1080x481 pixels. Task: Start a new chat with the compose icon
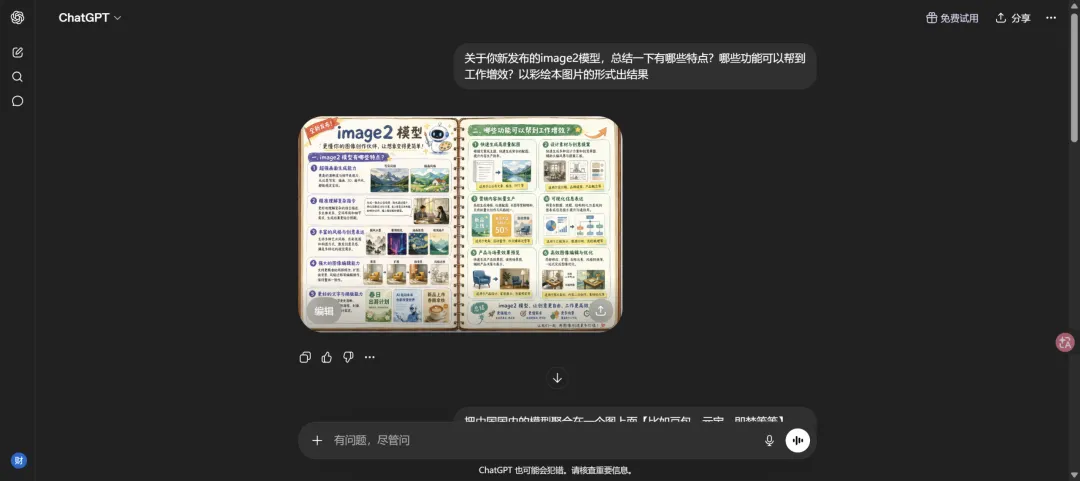click(18, 52)
